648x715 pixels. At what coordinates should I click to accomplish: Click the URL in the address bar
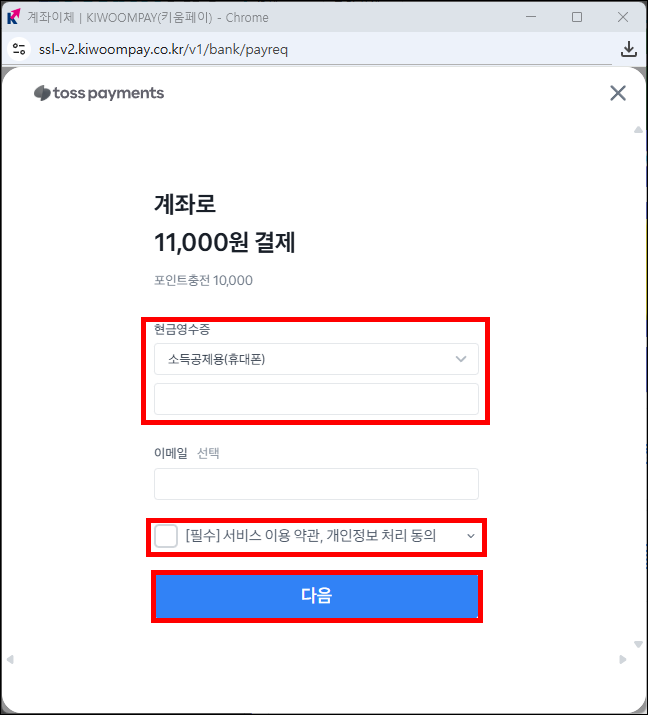163,49
